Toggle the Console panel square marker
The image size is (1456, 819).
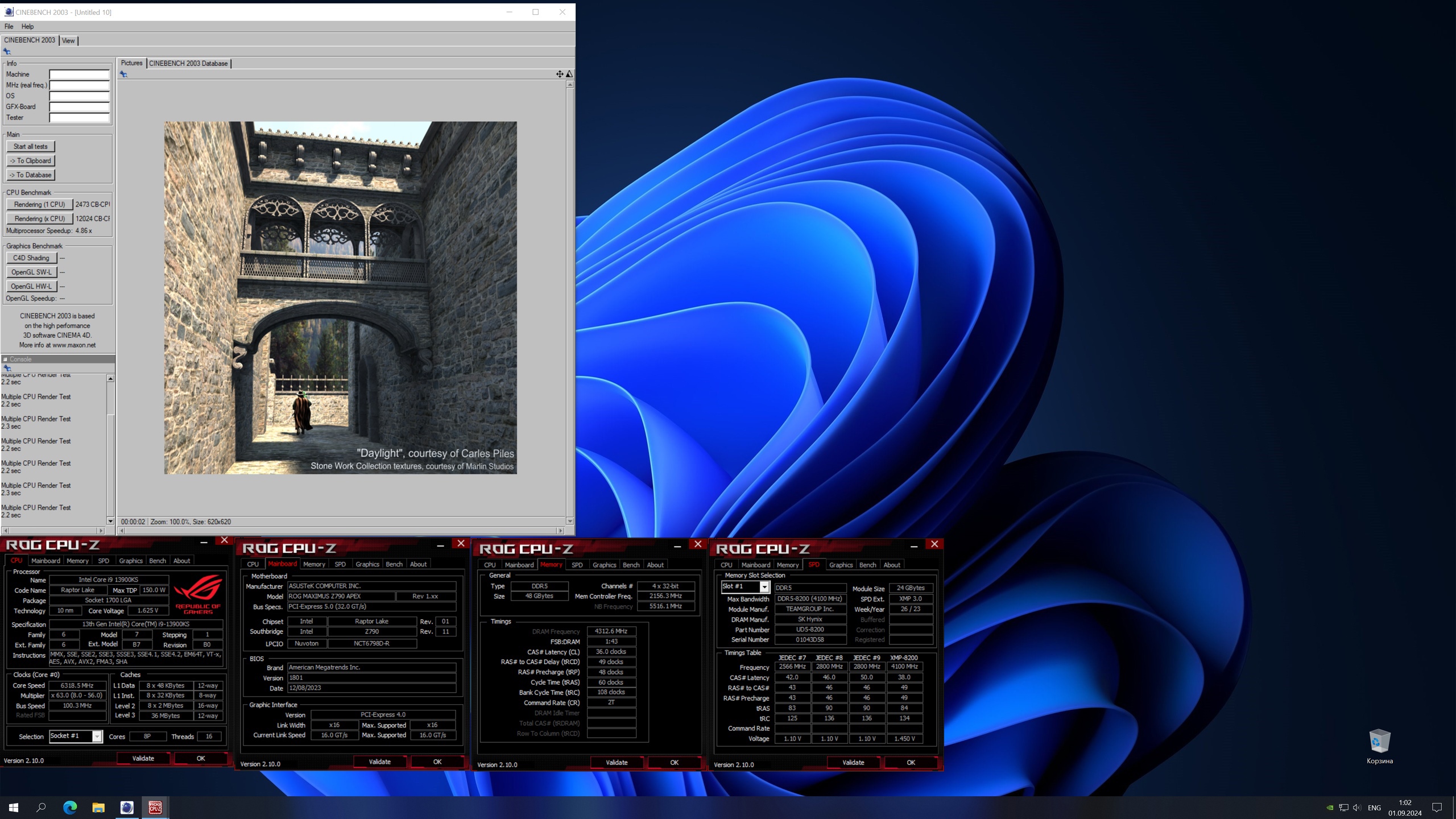pyautogui.click(x=5, y=359)
